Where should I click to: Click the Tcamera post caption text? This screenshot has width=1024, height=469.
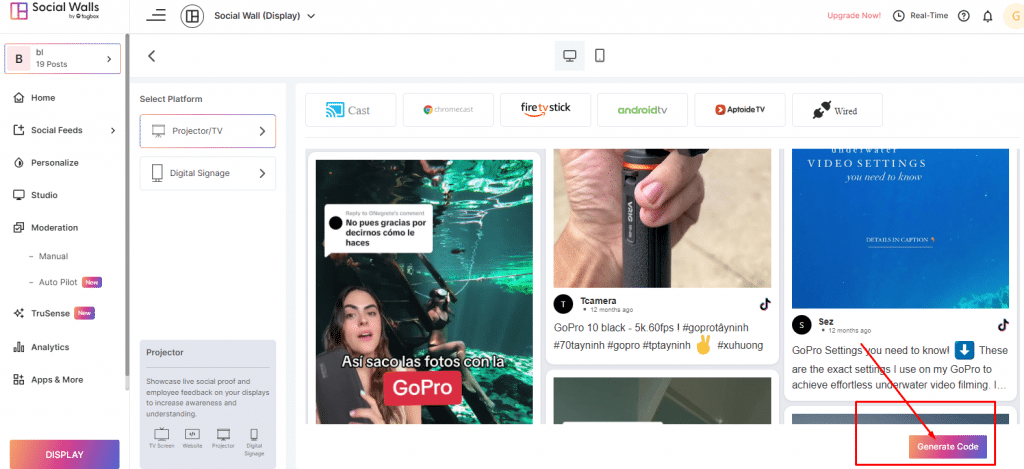pos(658,336)
